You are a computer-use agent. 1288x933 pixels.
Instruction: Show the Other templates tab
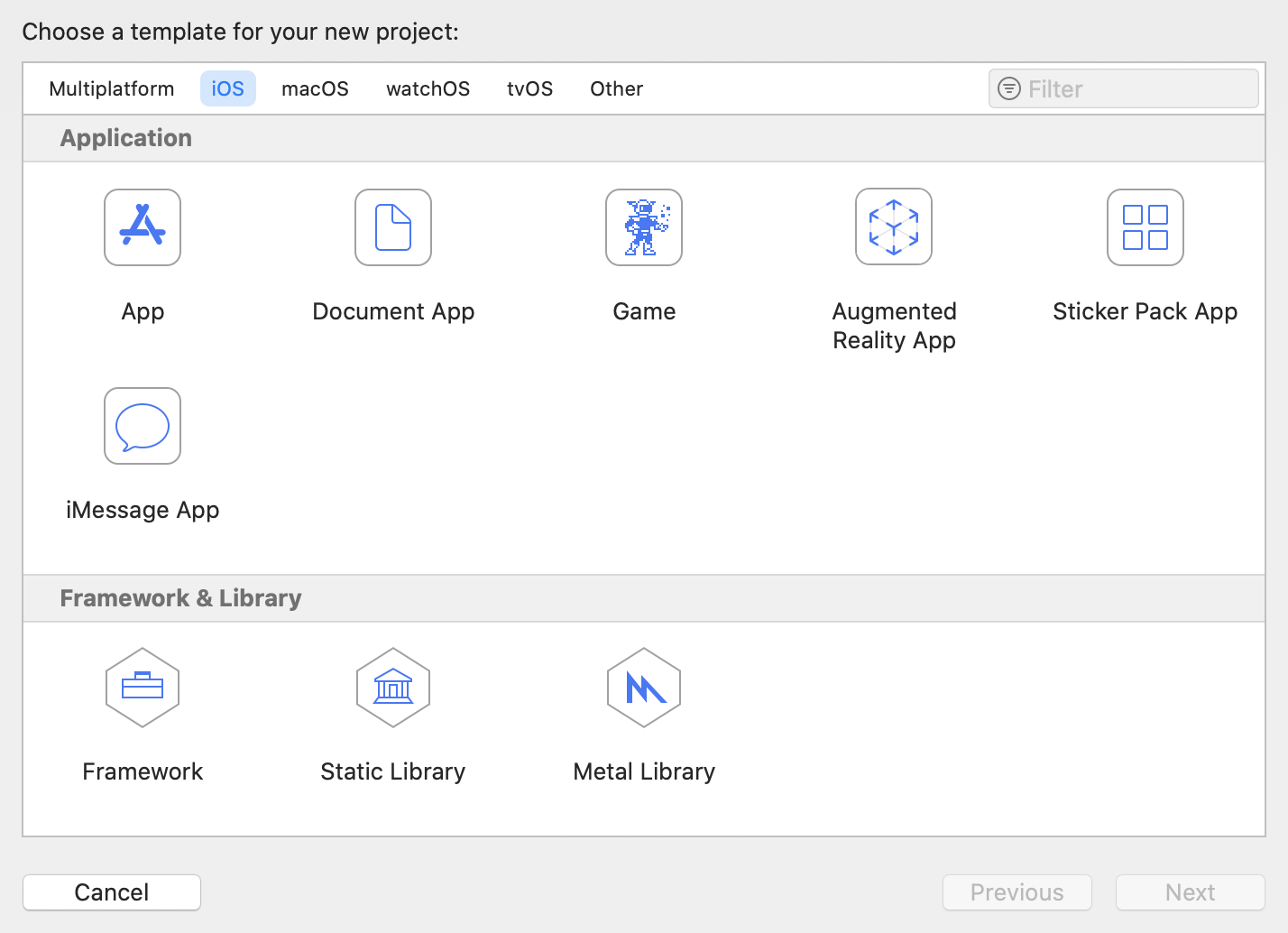click(x=617, y=88)
